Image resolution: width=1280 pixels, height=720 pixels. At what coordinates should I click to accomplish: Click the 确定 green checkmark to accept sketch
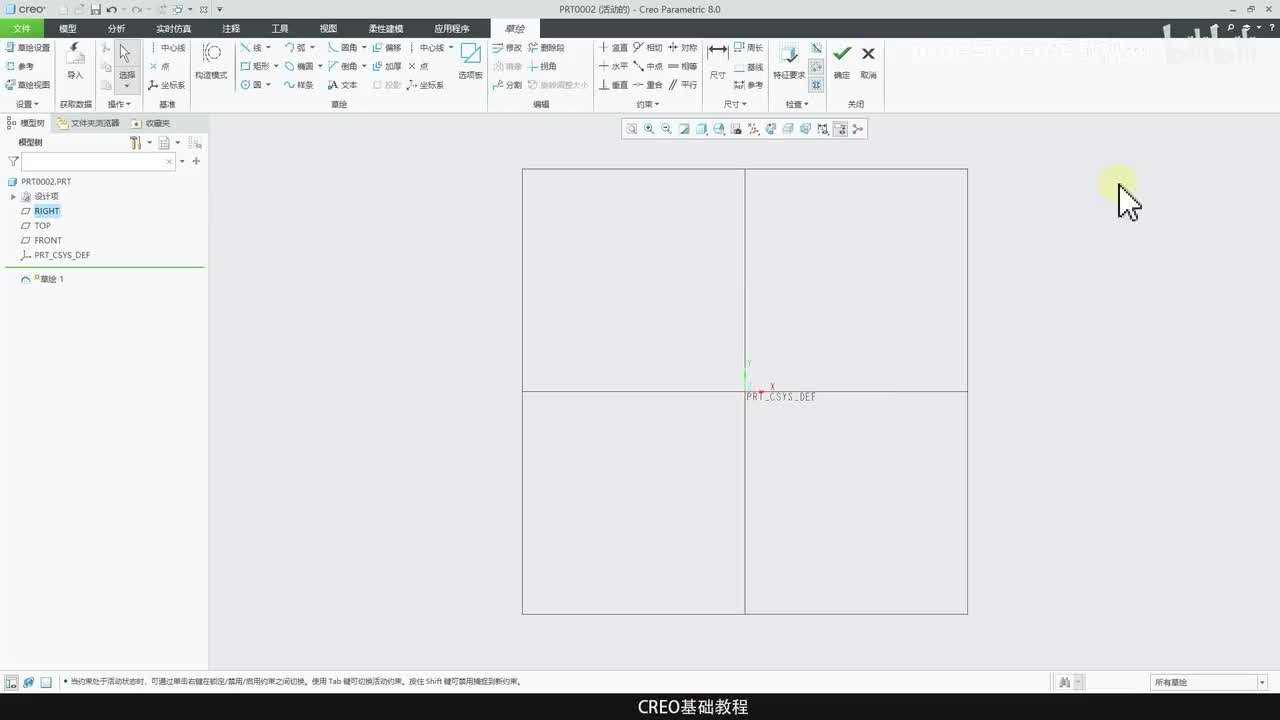pyautogui.click(x=842, y=60)
